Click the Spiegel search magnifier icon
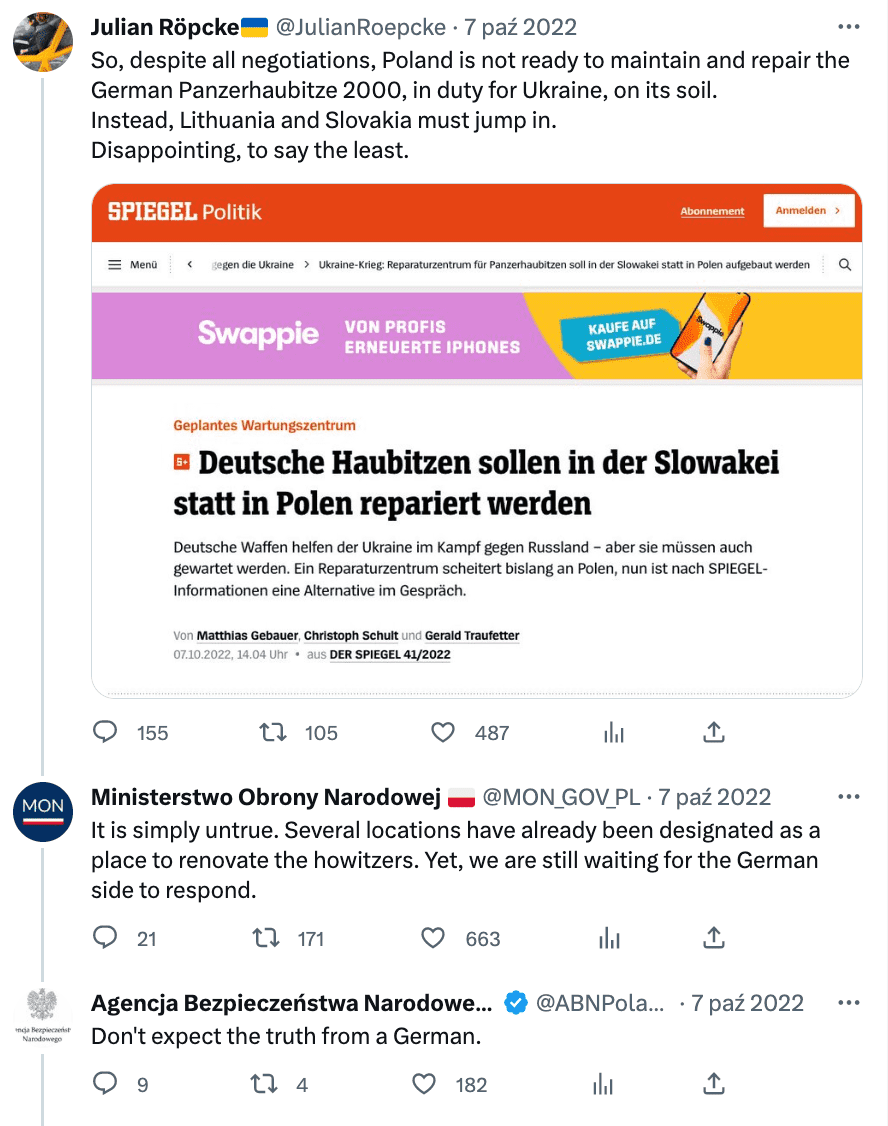The height and width of the screenshot is (1126, 888). [x=844, y=265]
